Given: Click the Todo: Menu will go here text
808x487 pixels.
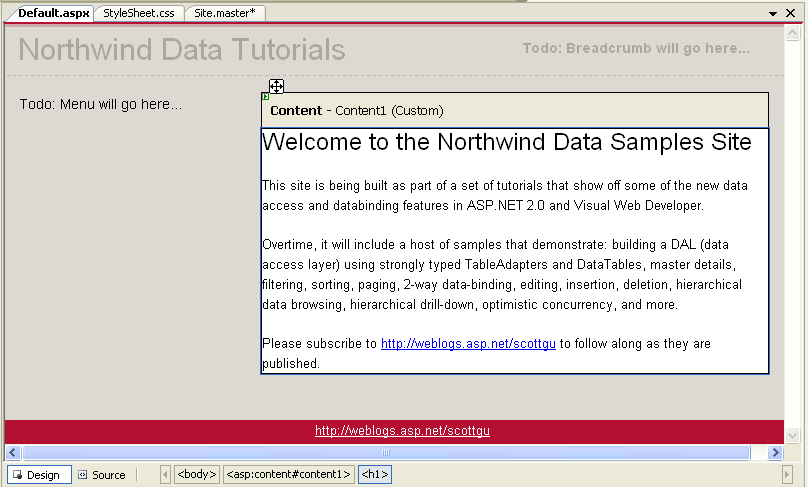Looking at the screenshot, I should coord(100,105).
